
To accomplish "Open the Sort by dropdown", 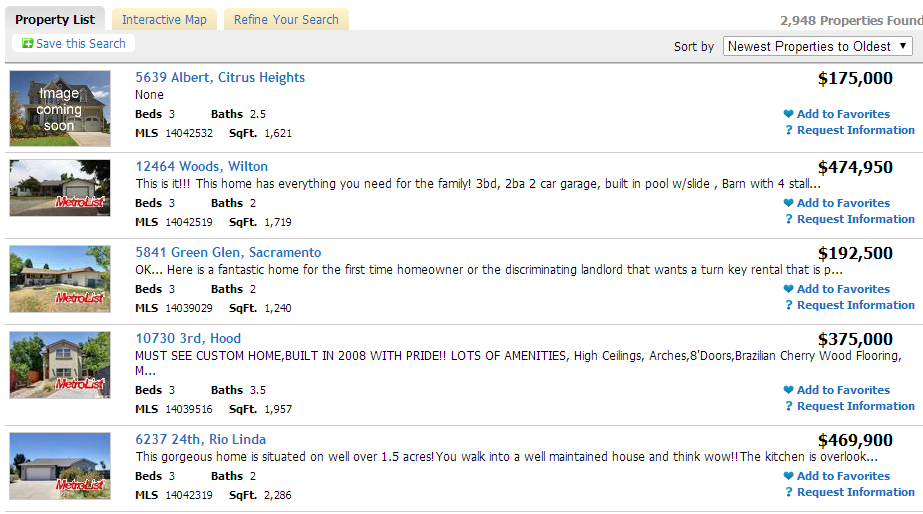I will click(817, 46).
